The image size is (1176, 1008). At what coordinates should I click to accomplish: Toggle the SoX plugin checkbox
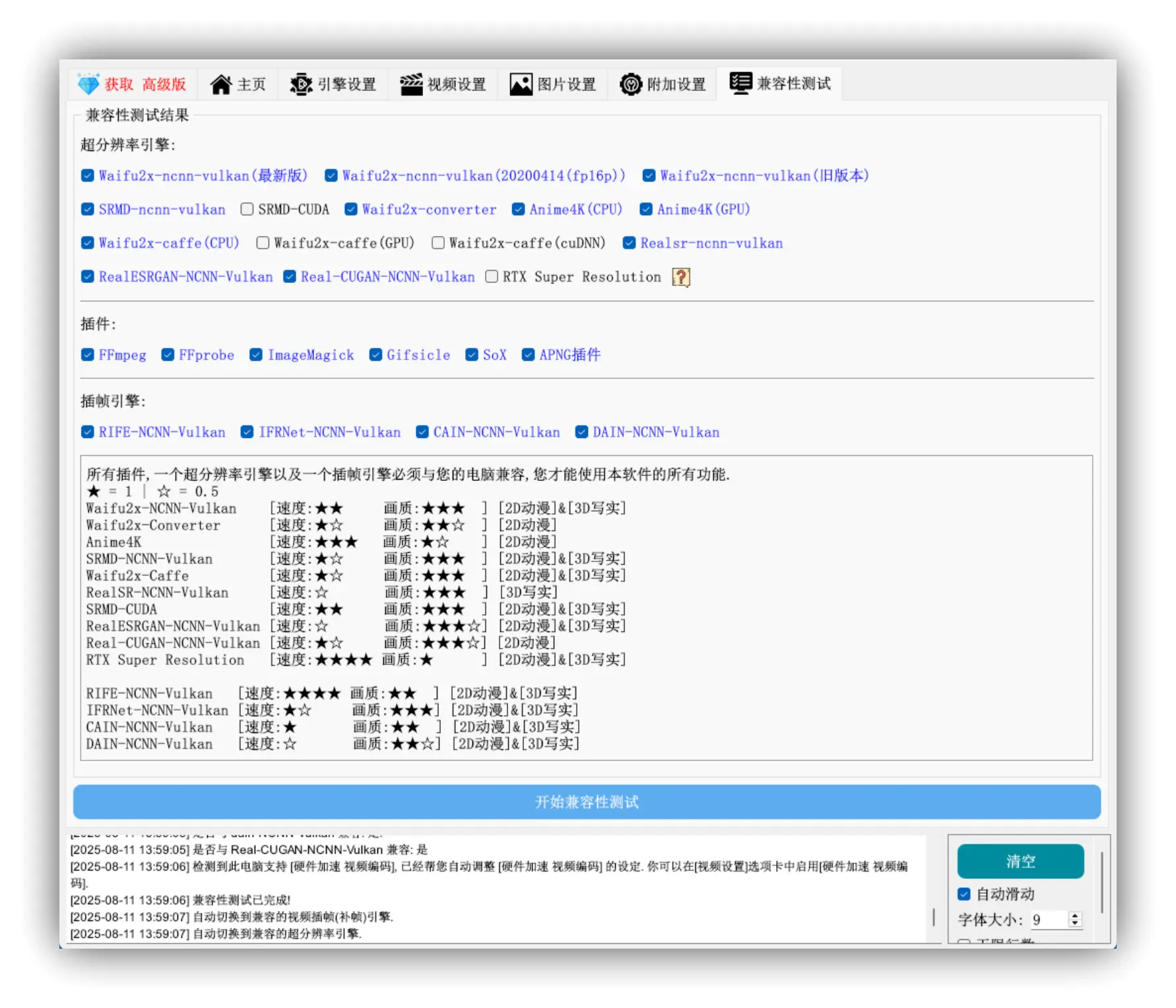point(471,355)
